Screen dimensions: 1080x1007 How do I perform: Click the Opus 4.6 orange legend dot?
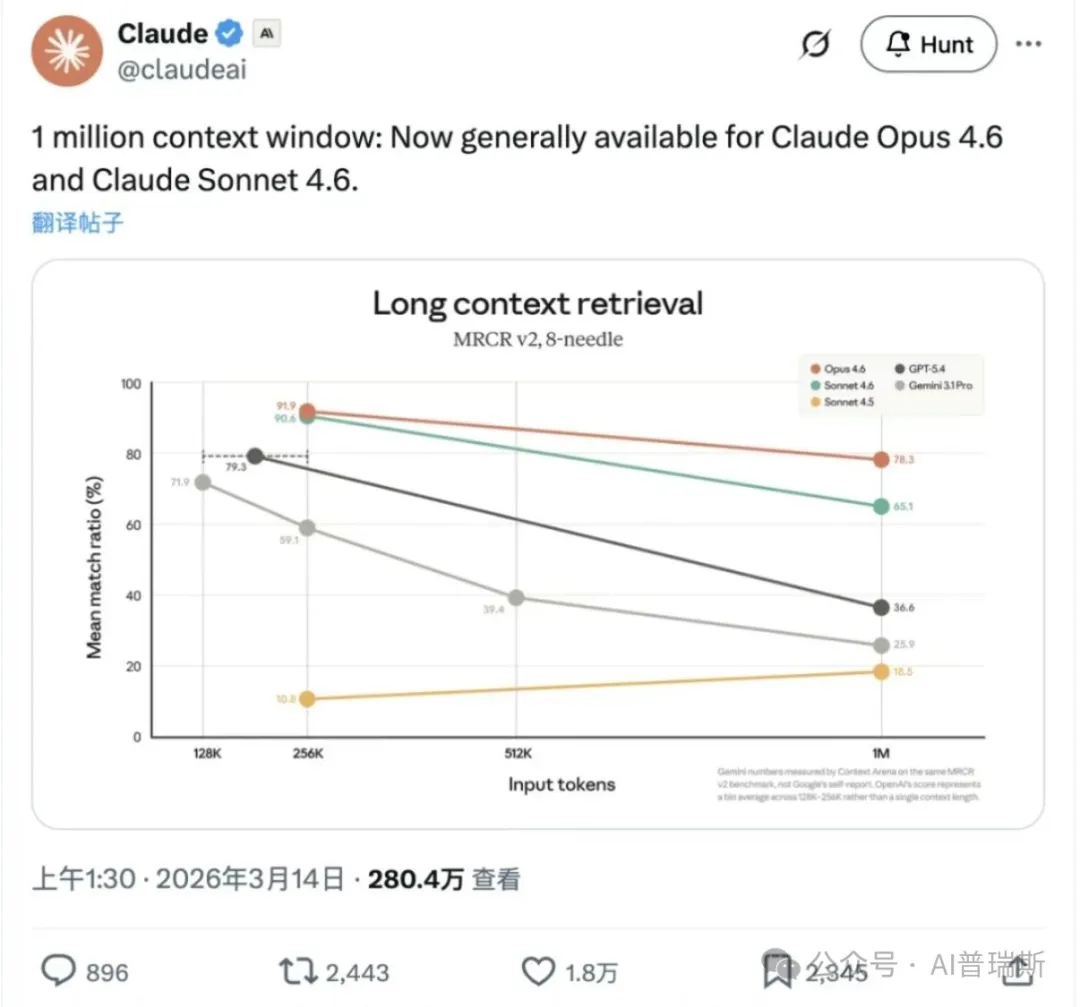click(x=816, y=370)
